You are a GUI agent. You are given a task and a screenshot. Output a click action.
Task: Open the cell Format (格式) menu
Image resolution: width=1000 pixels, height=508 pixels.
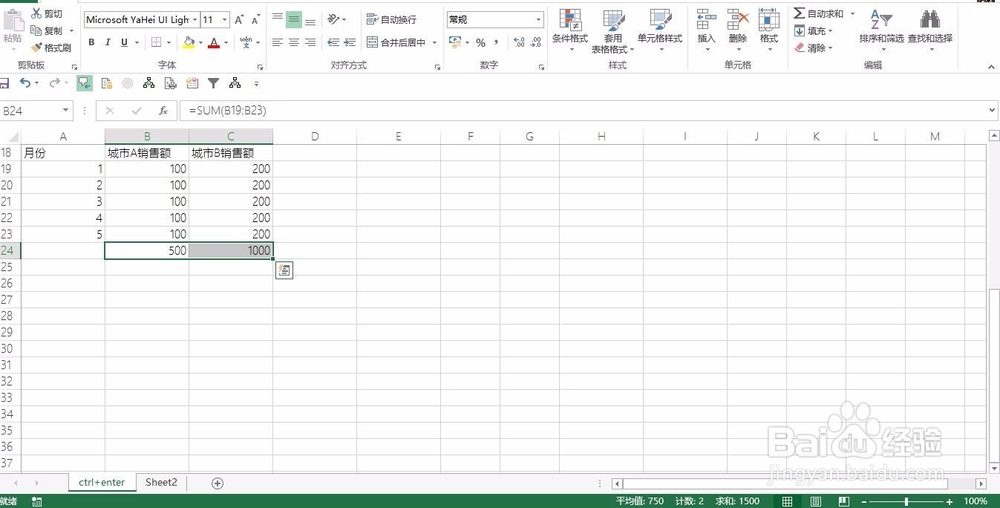[x=769, y=30]
